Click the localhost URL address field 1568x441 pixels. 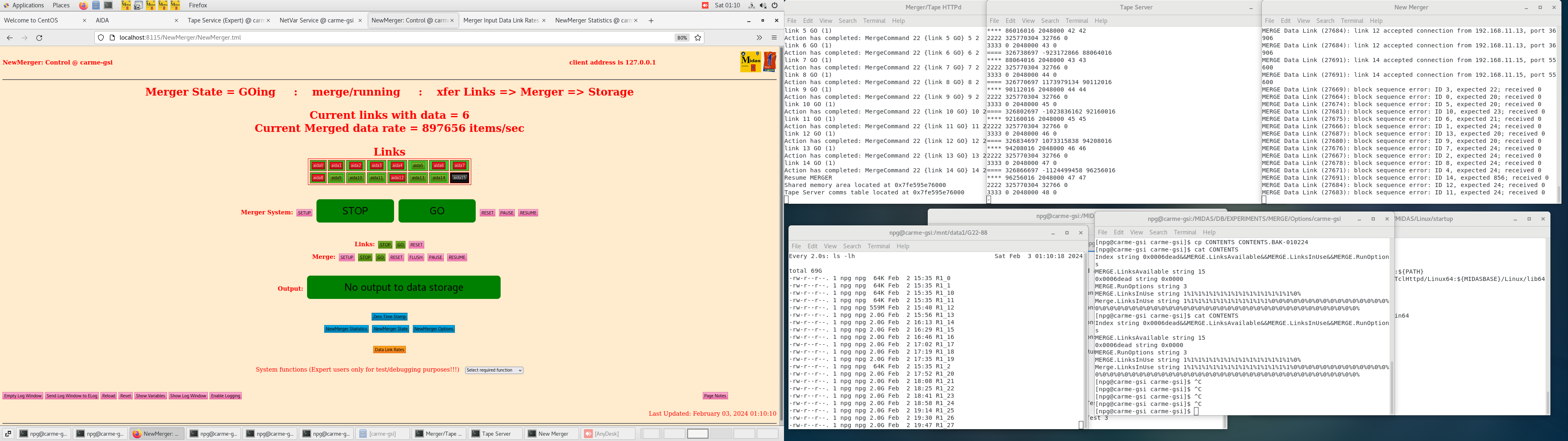click(390, 38)
